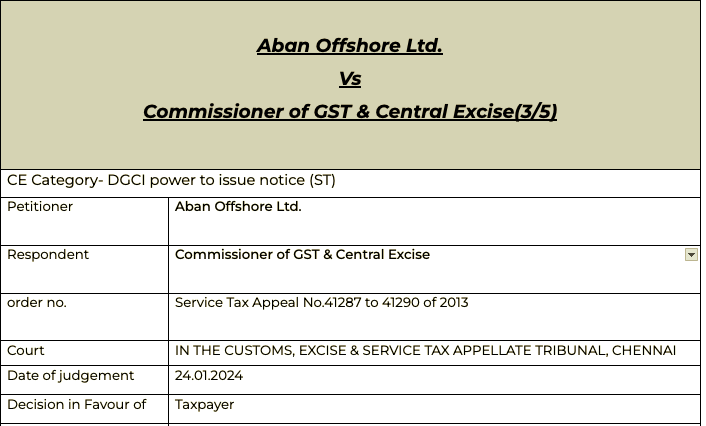Select the Taxpayer decision value cell
Screen dimensions: 706x426
434,409
